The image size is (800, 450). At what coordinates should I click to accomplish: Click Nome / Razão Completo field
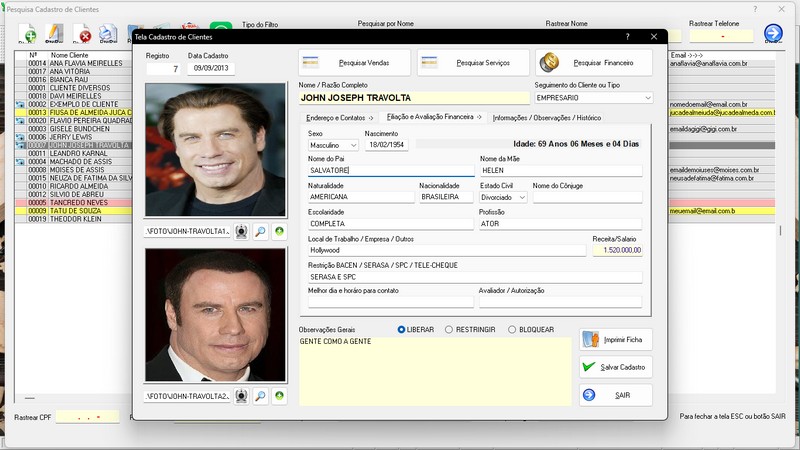coord(414,98)
